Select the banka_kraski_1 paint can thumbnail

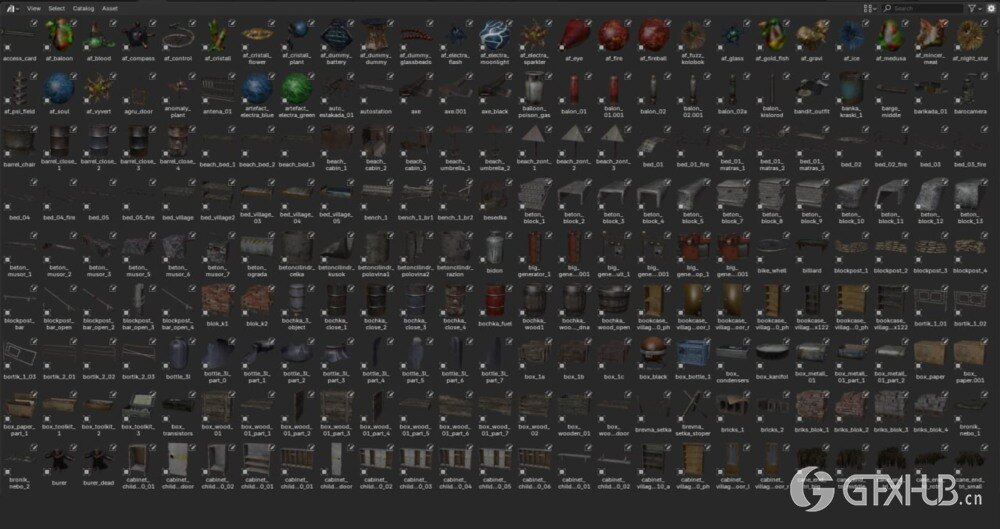coord(851,88)
